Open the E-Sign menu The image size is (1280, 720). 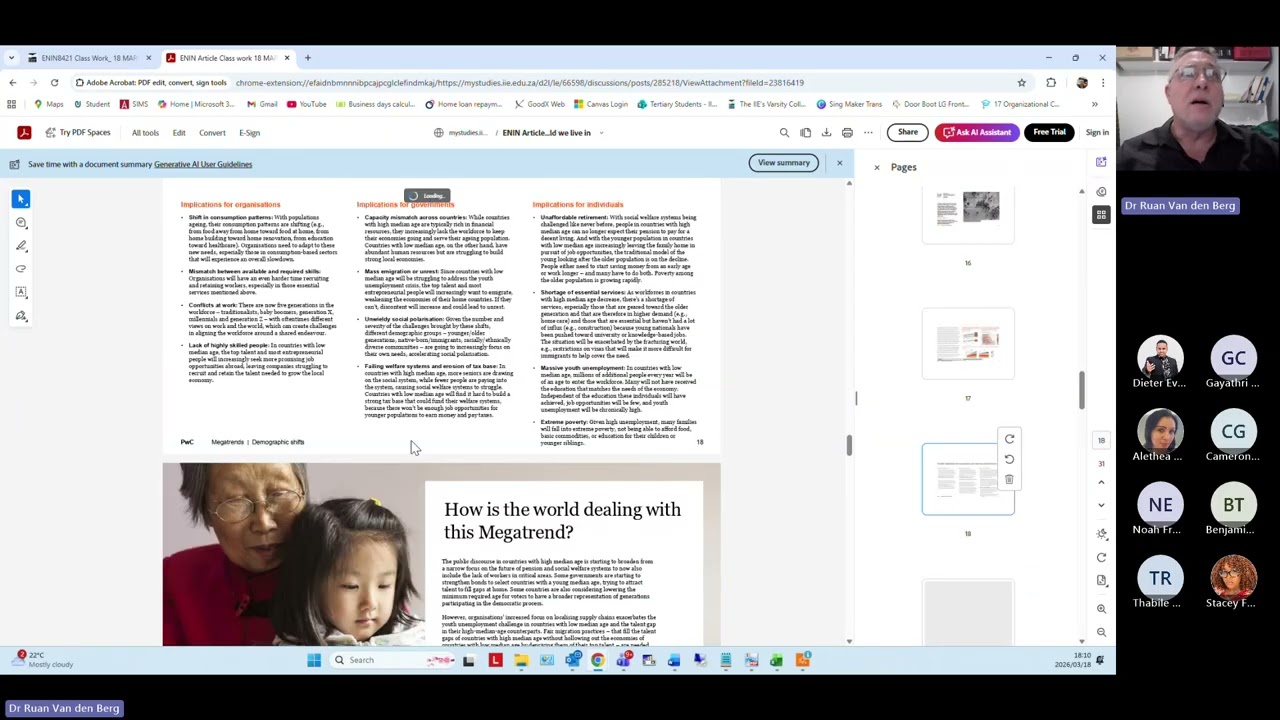coord(249,132)
